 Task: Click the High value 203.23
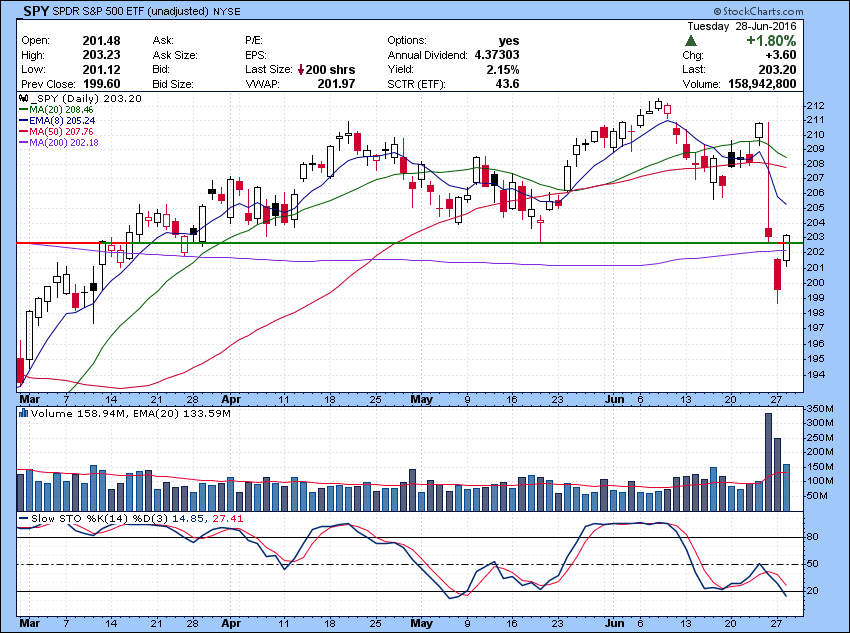point(101,55)
